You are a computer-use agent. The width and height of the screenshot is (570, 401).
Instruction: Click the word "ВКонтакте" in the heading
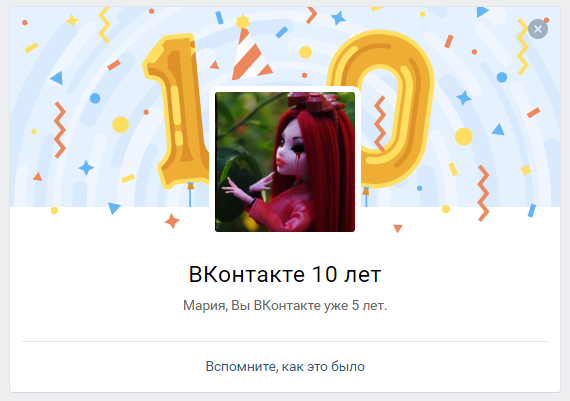click(246, 274)
